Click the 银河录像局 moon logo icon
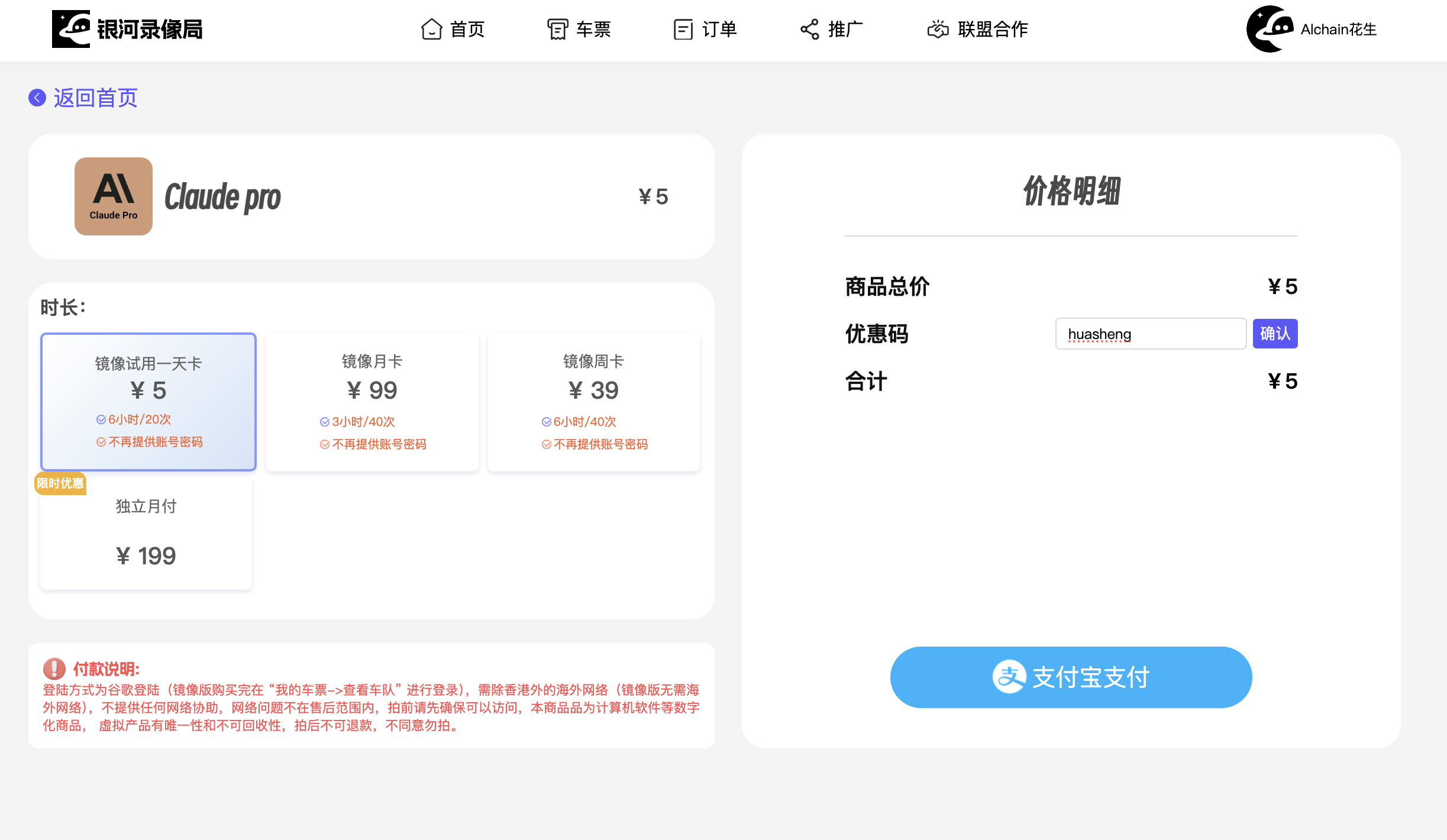The image size is (1447, 840). click(72, 28)
